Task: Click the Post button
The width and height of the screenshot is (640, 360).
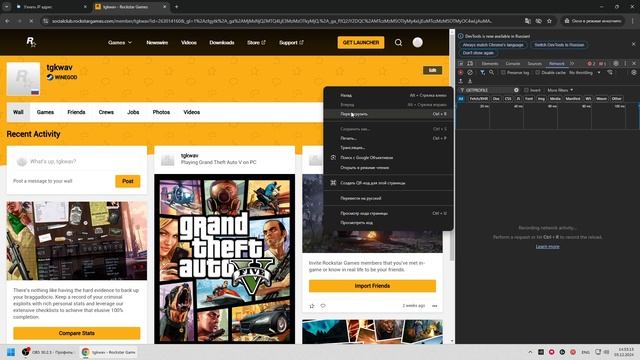Action: (x=128, y=181)
